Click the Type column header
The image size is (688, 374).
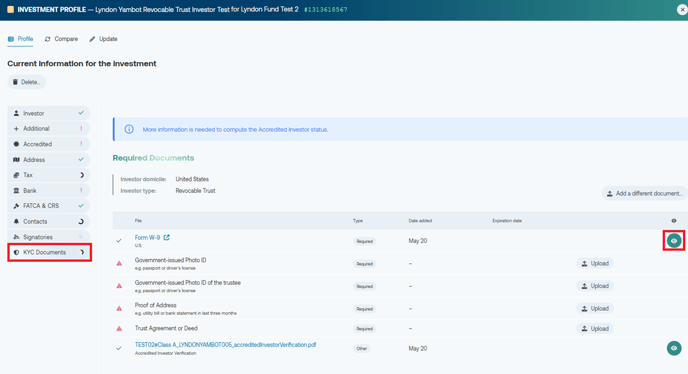click(358, 221)
